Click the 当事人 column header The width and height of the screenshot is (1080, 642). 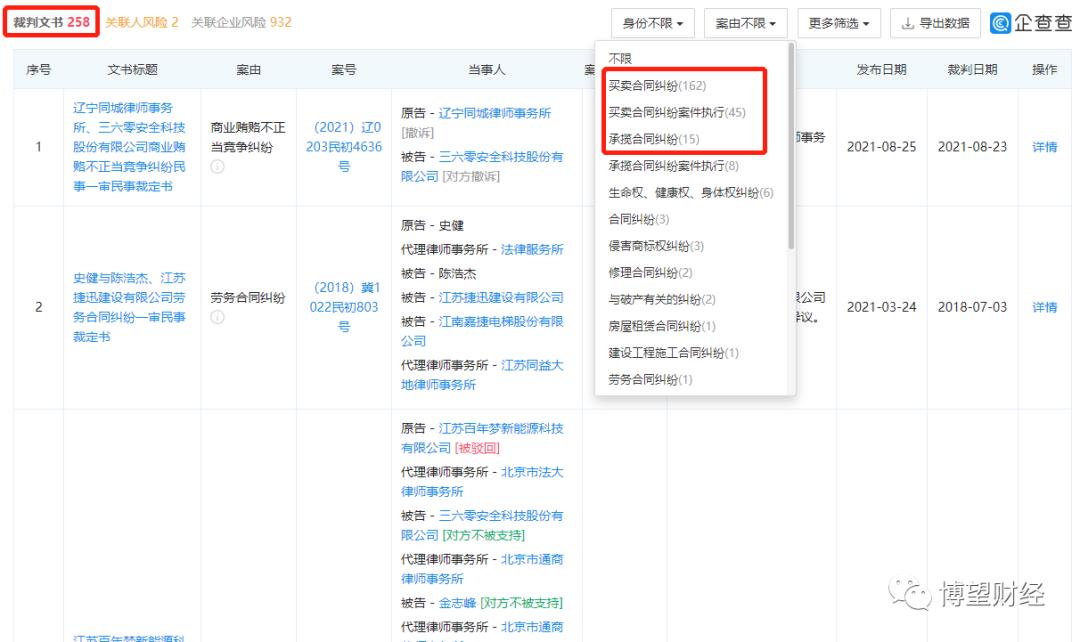487,70
